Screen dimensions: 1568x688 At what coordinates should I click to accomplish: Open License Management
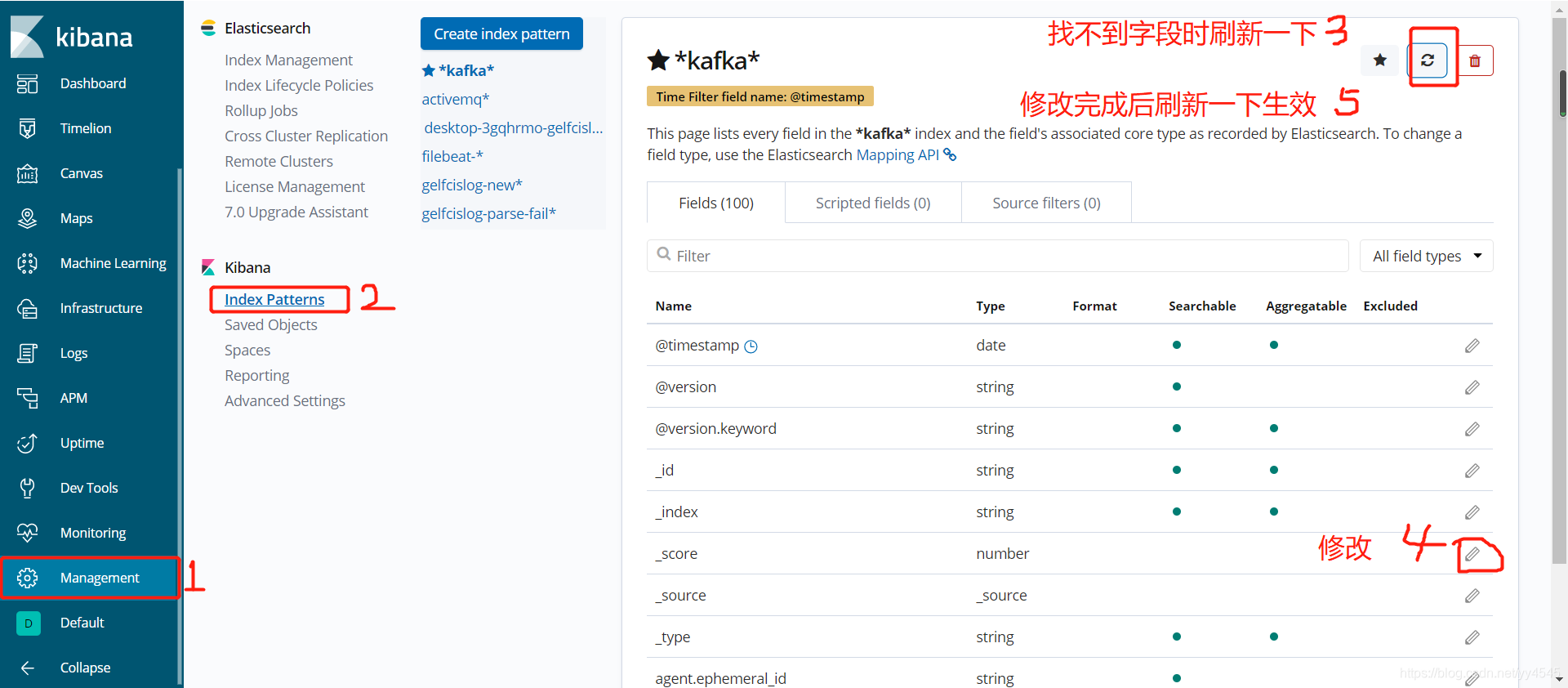click(295, 186)
